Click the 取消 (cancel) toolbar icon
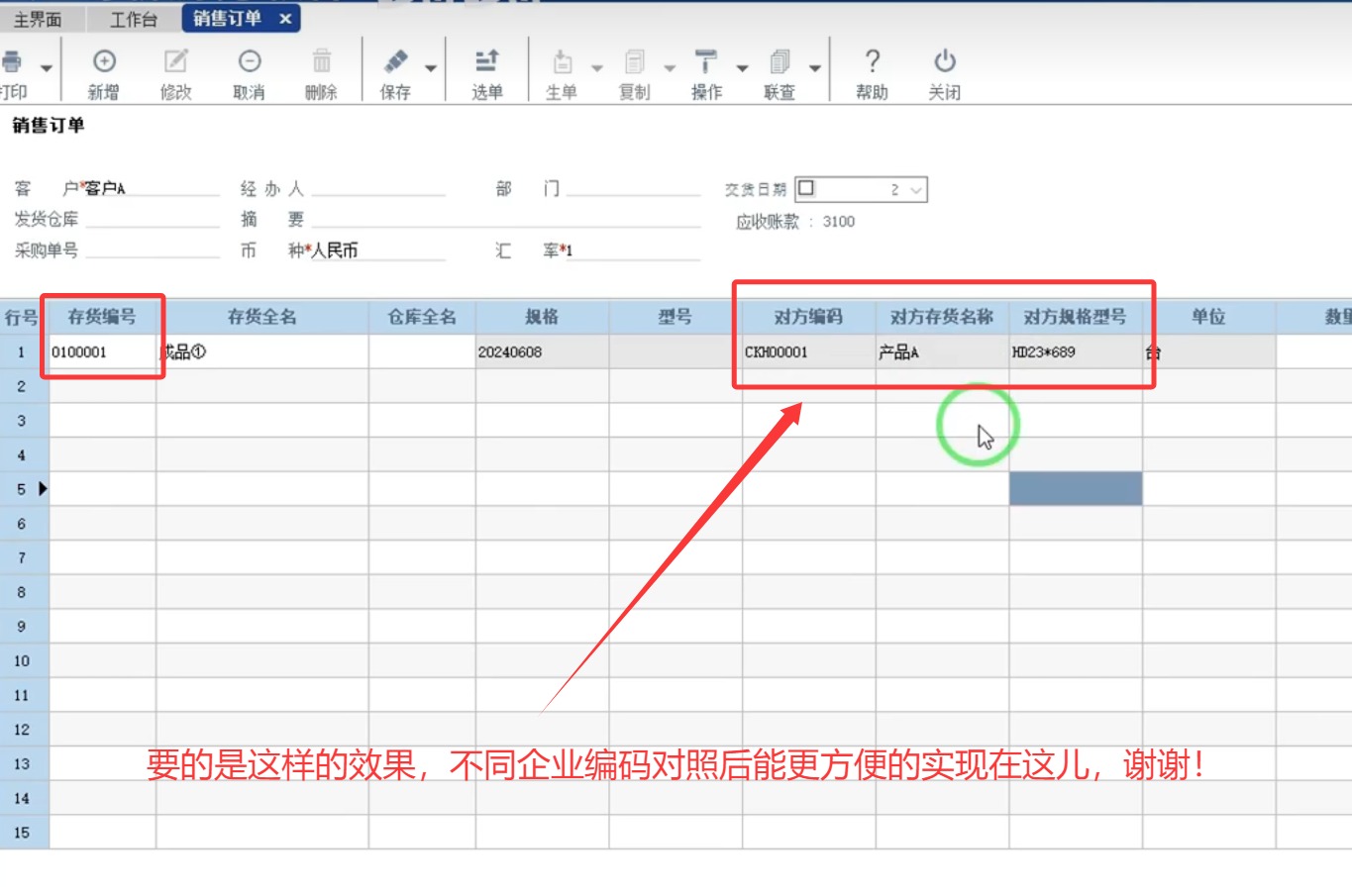This screenshot has height=896, width=1352. click(x=250, y=62)
